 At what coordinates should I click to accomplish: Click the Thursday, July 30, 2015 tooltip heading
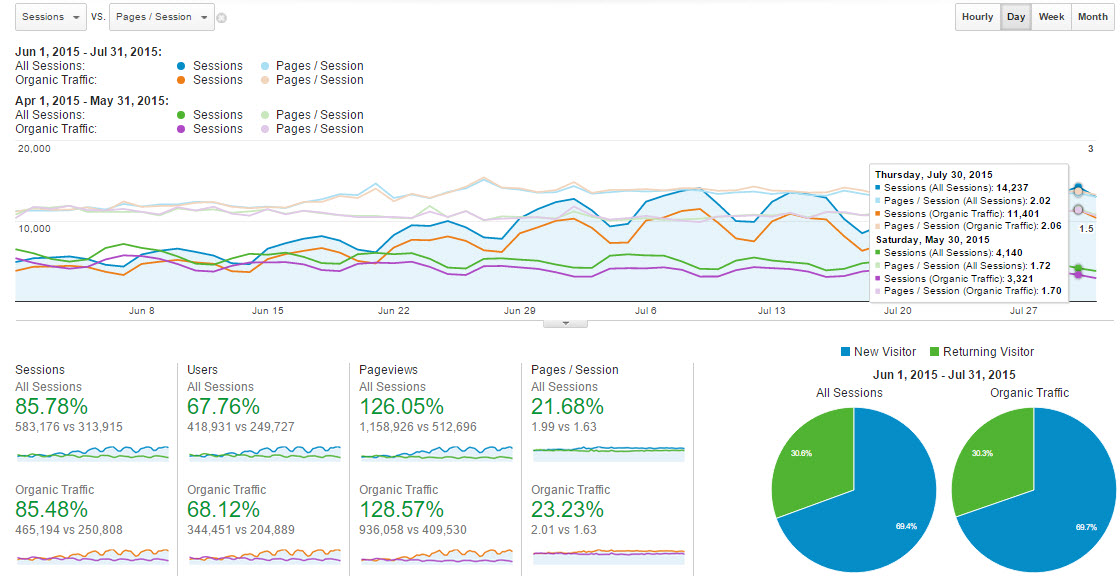click(x=934, y=174)
